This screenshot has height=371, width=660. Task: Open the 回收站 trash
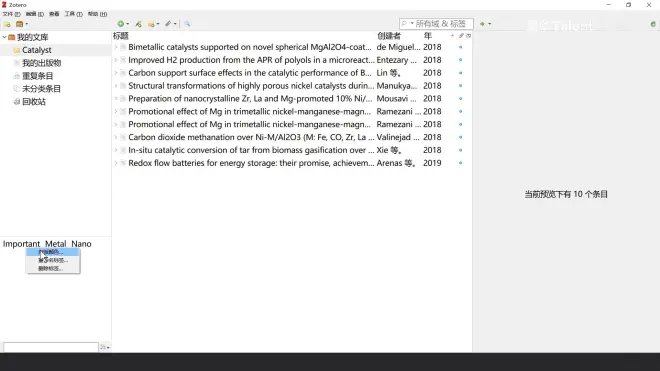point(34,102)
